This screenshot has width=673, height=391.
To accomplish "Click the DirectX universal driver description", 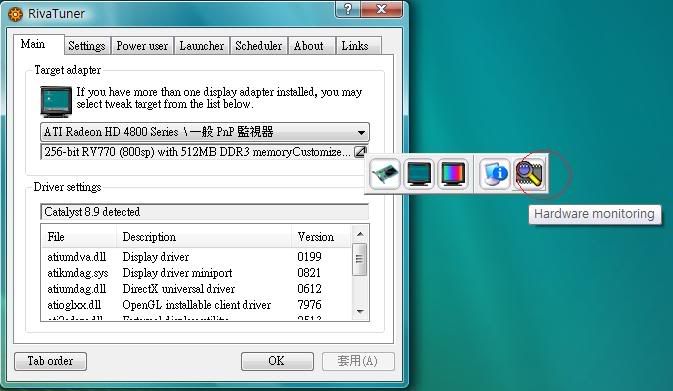I will [x=179, y=289].
